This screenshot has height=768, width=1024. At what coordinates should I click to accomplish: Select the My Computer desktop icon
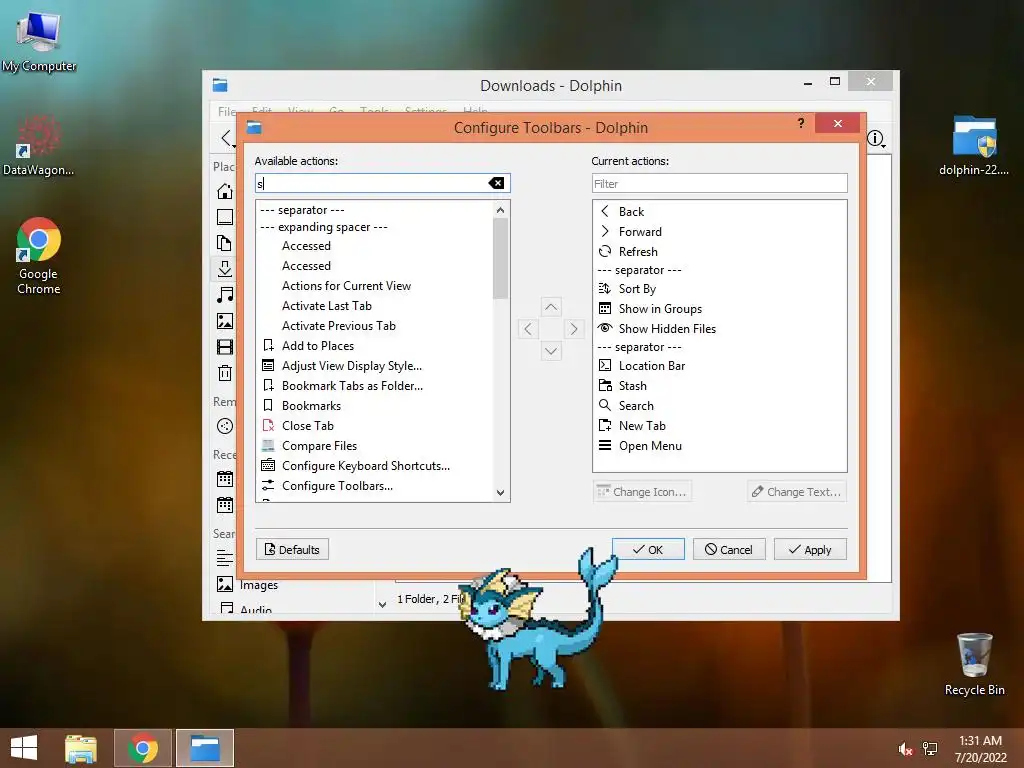(x=39, y=40)
